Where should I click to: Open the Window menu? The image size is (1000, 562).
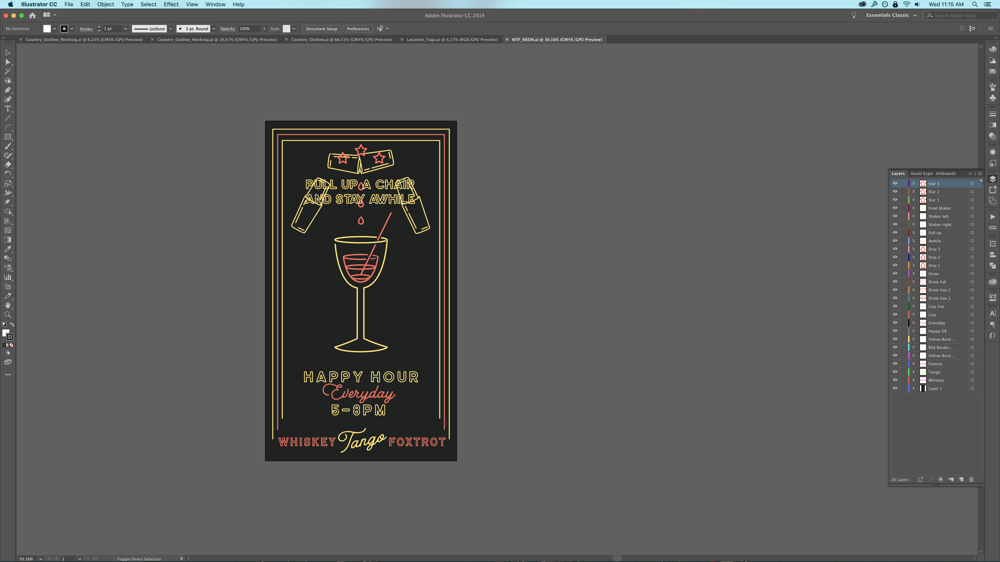pyautogui.click(x=215, y=4)
